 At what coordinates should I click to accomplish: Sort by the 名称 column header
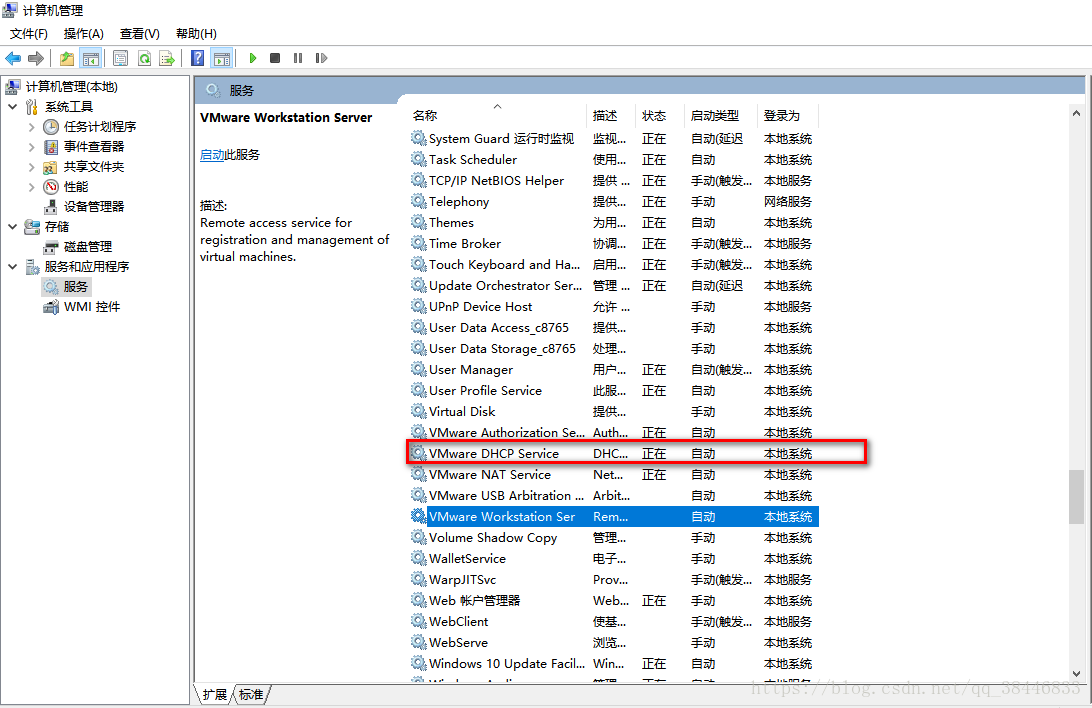(x=497, y=116)
